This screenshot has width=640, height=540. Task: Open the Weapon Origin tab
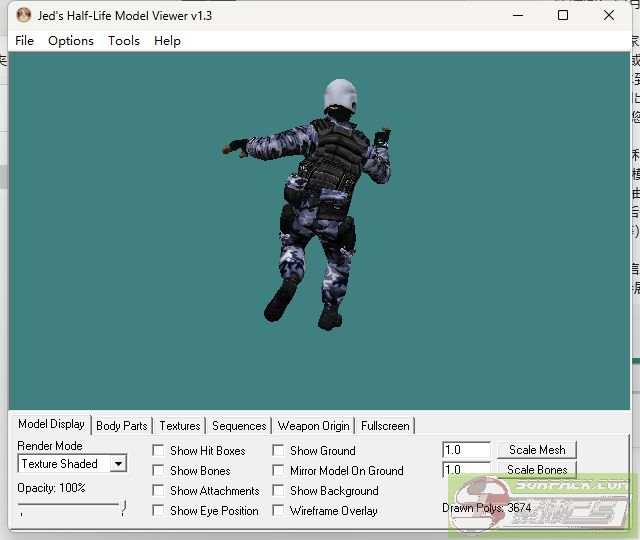[314, 426]
